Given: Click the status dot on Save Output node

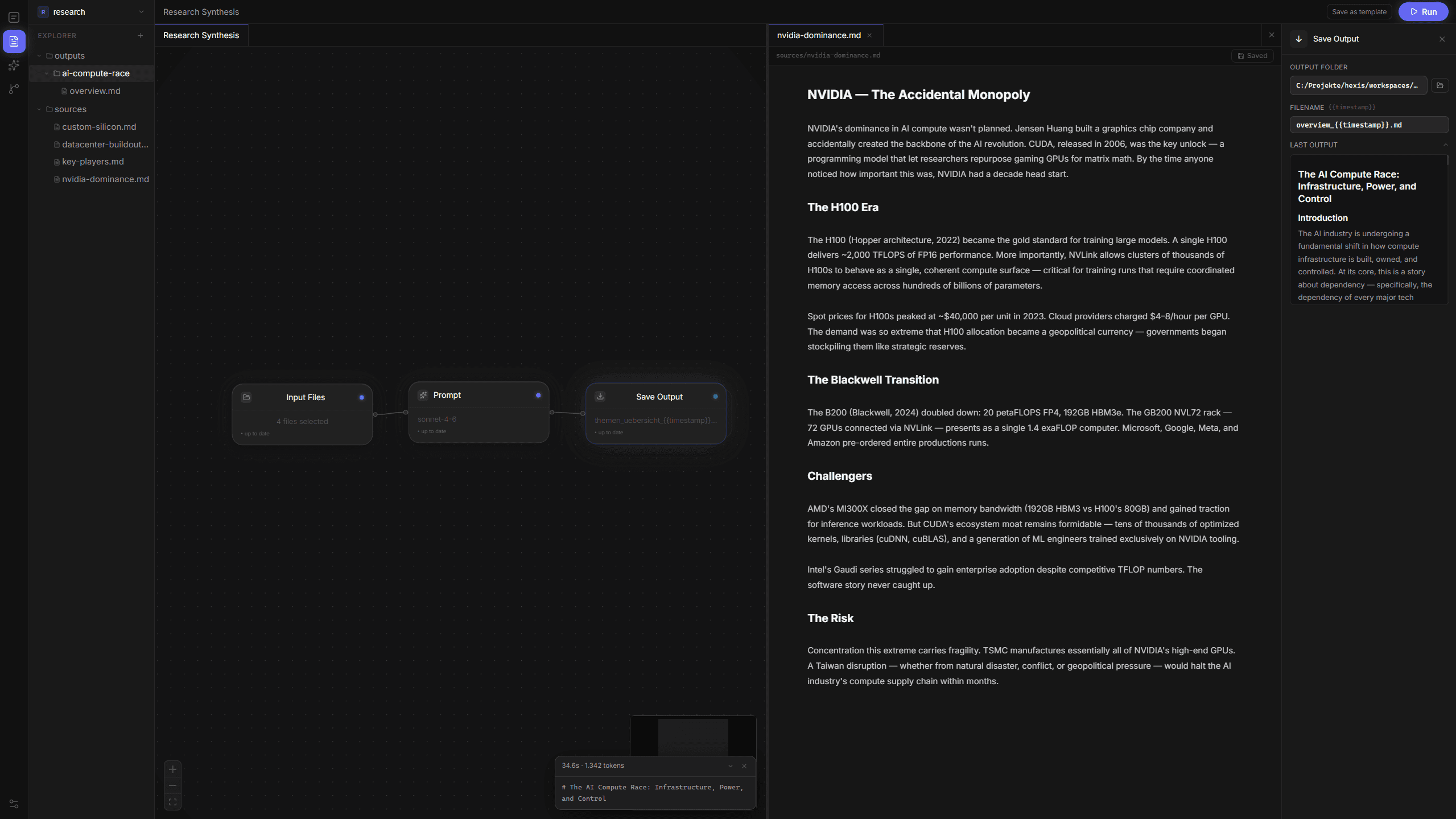Looking at the screenshot, I should (715, 397).
